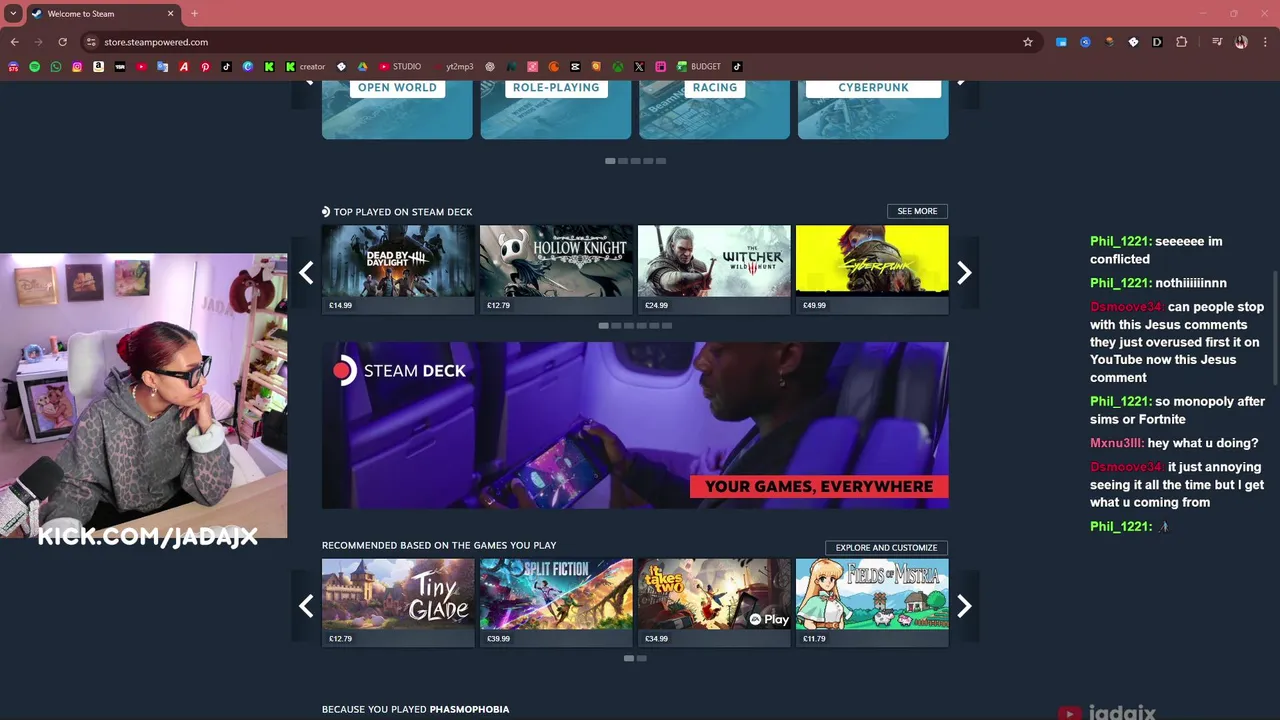Open the BUDGET spreadsheet bookmark
The image size is (1280, 720).
tap(699, 66)
